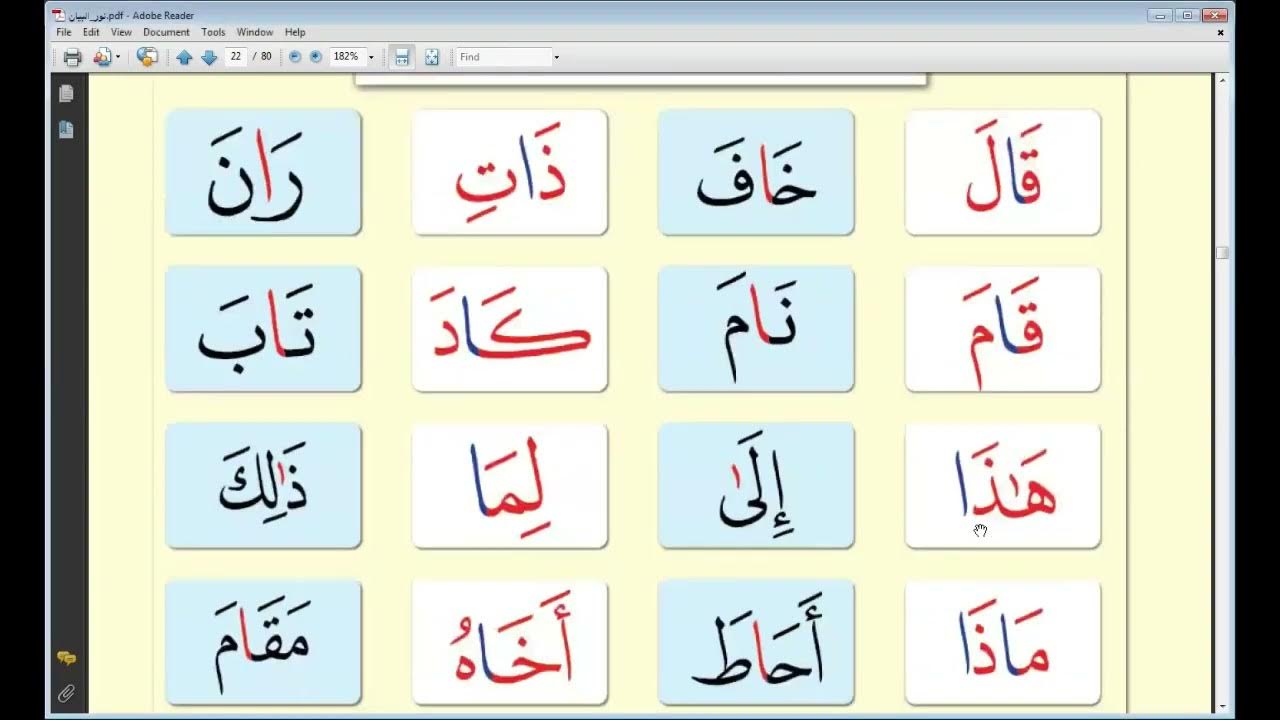Go to previous page with up arrow
The height and width of the screenshot is (720, 1280).
pos(184,57)
